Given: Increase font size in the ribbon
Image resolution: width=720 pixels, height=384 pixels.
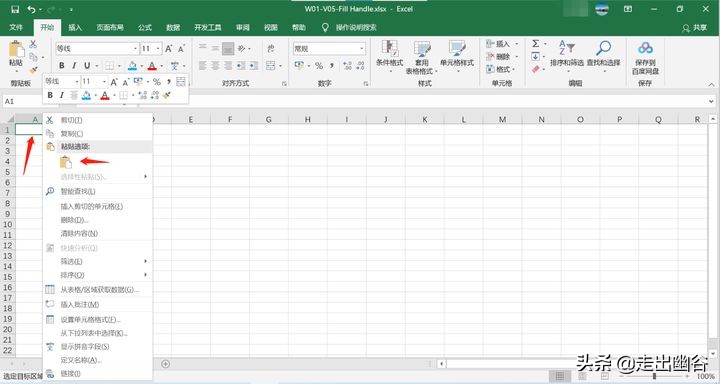Looking at the screenshot, I should (x=169, y=49).
